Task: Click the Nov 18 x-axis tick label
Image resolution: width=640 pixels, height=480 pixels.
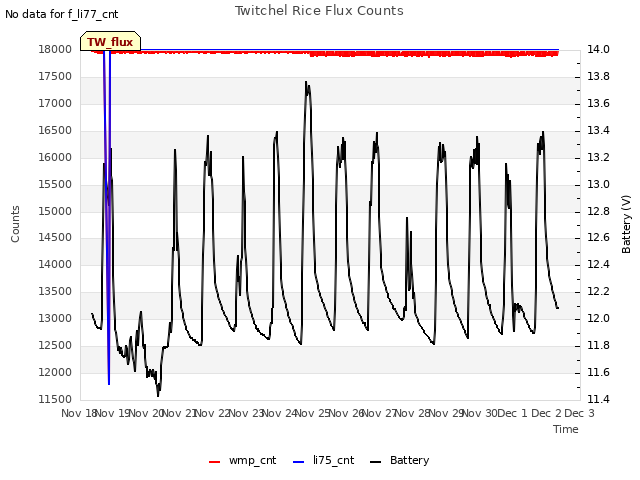Action: click(x=80, y=413)
